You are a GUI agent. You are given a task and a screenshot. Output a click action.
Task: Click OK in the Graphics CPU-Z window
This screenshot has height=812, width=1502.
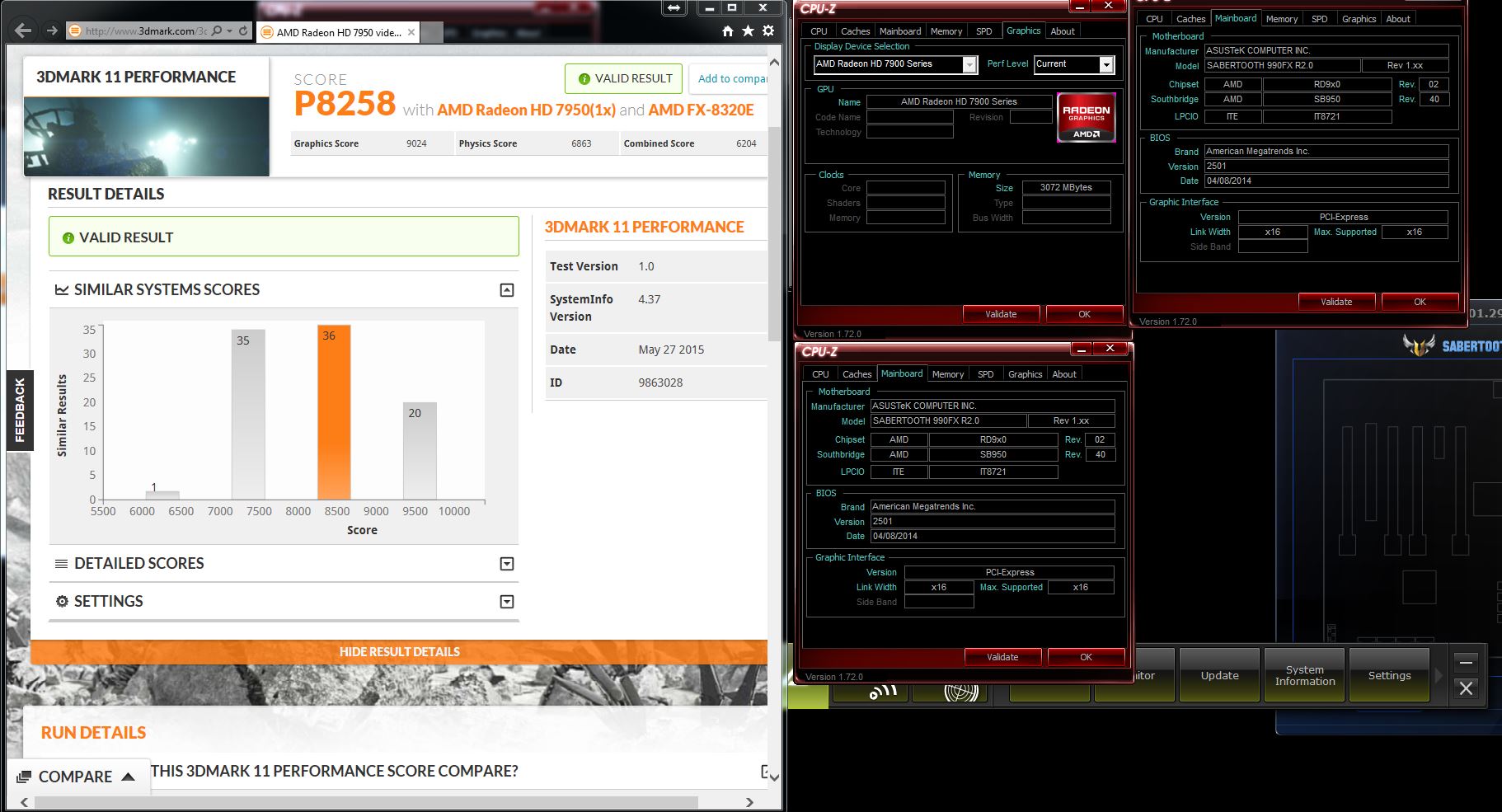pyautogui.click(x=1084, y=314)
